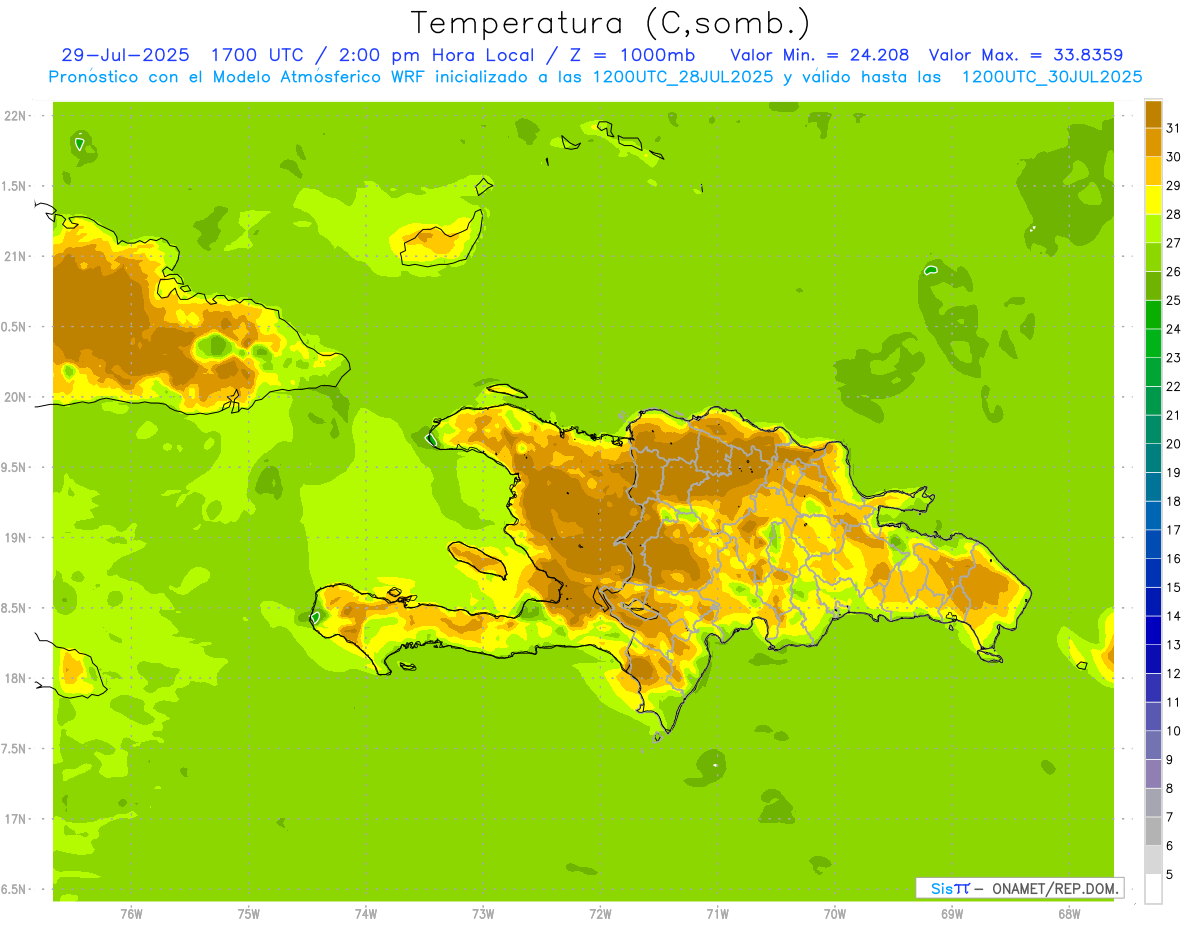Image resolution: width=1200 pixels, height=927 pixels.
Task: Click the '23' color bar label
Action: tap(1173, 357)
